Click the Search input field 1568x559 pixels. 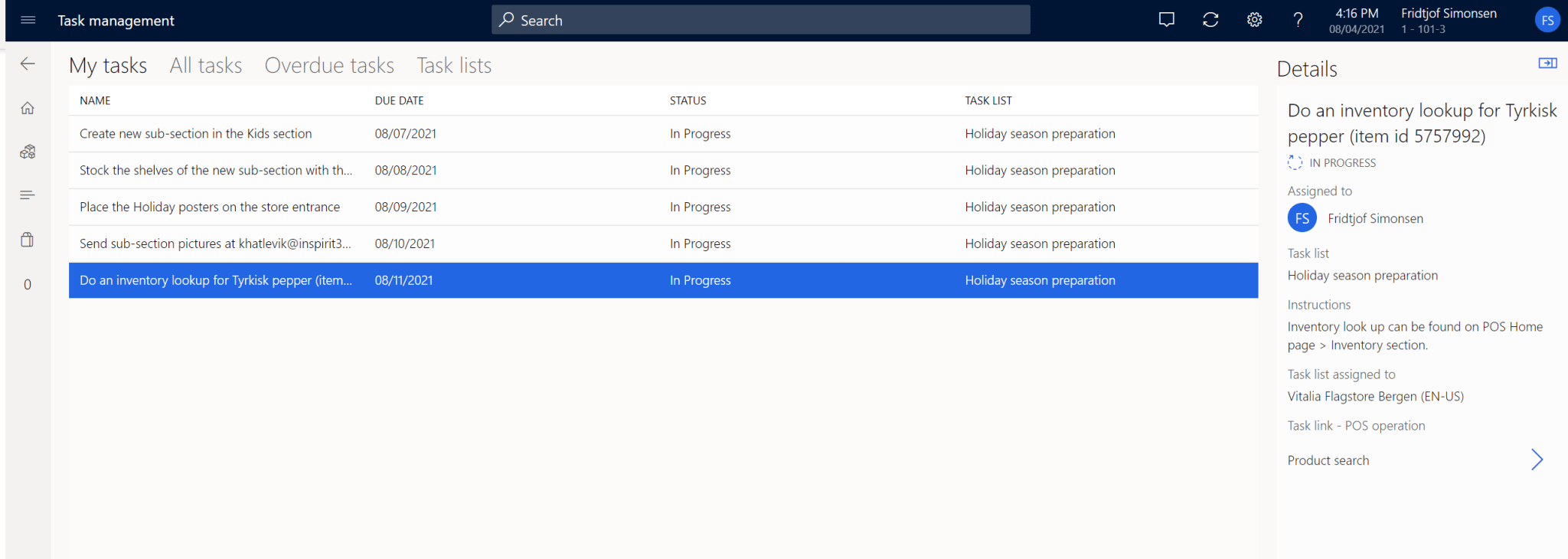[x=760, y=21]
